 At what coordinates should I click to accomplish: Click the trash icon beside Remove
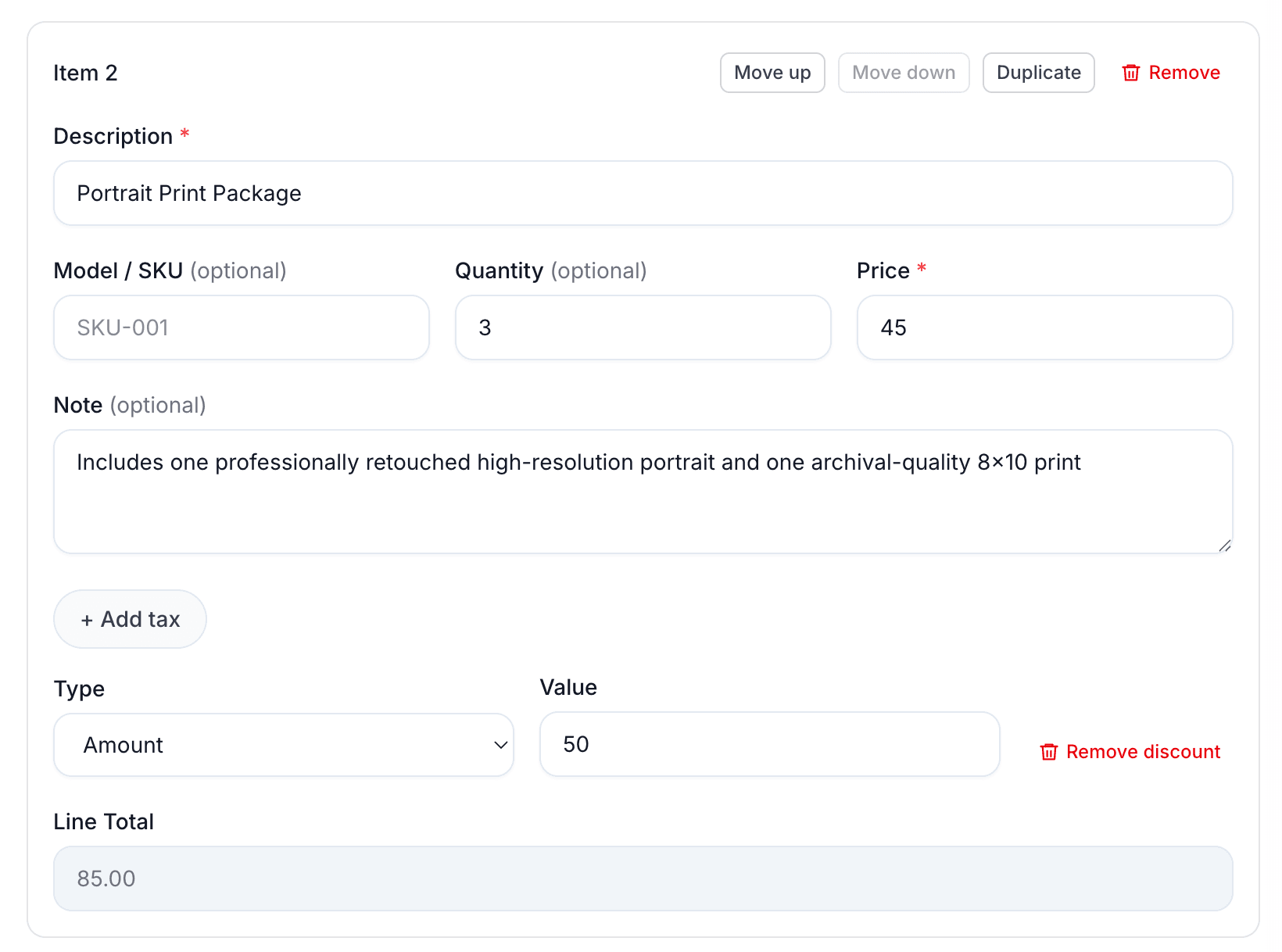click(x=1130, y=73)
